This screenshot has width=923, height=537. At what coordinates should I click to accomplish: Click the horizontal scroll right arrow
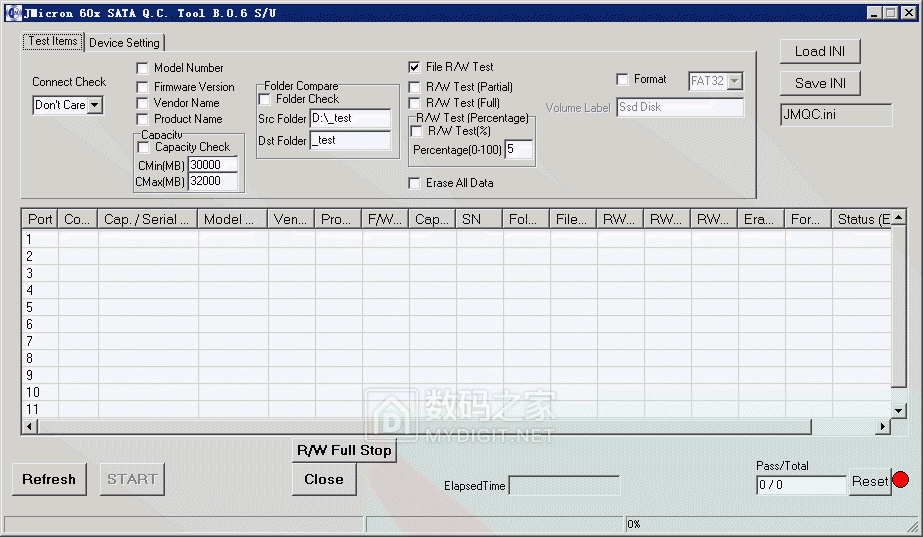pyautogui.click(x=882, y=426)
